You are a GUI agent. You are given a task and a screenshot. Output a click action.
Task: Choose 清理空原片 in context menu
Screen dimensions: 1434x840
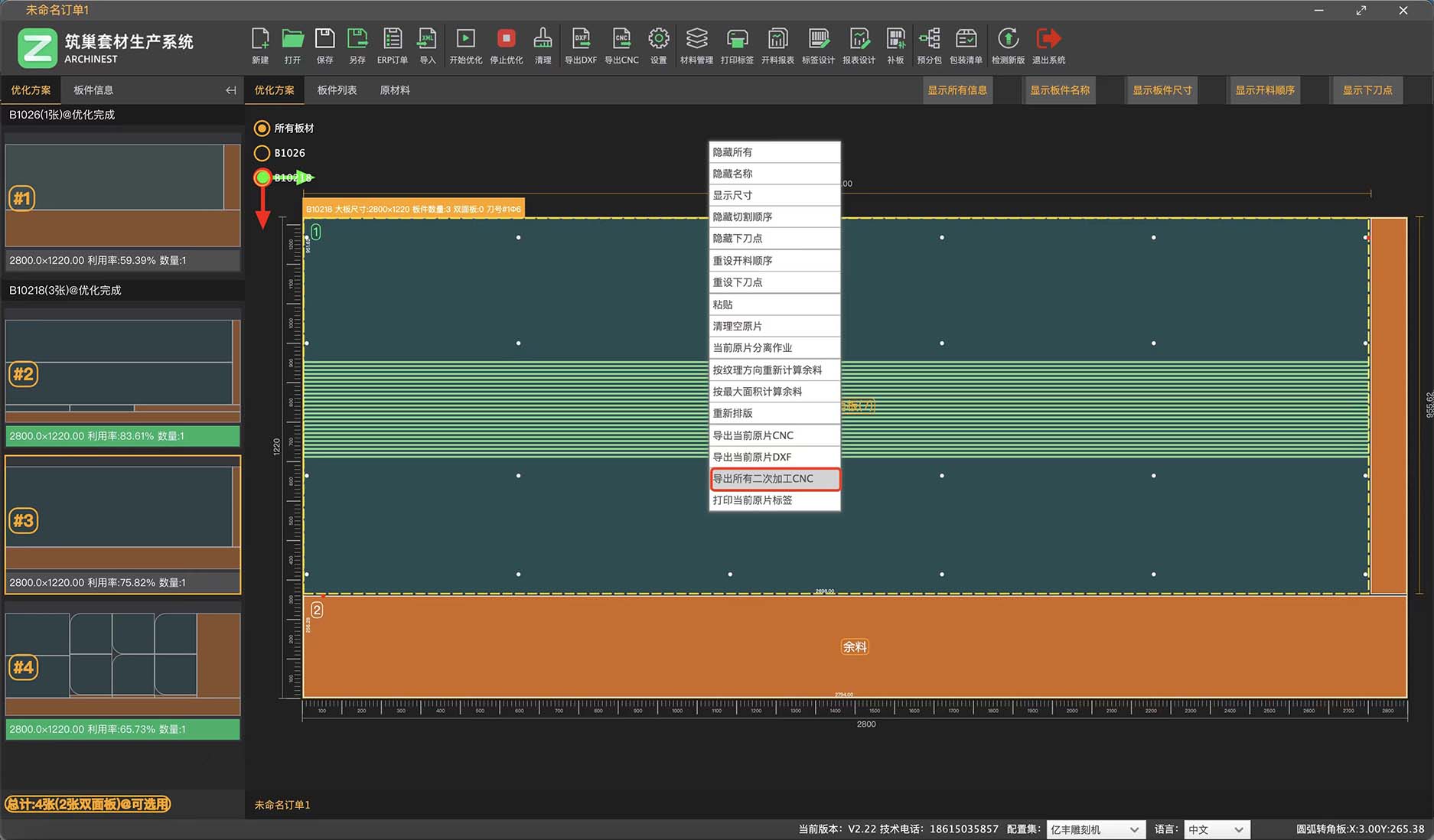coord(775,326)
